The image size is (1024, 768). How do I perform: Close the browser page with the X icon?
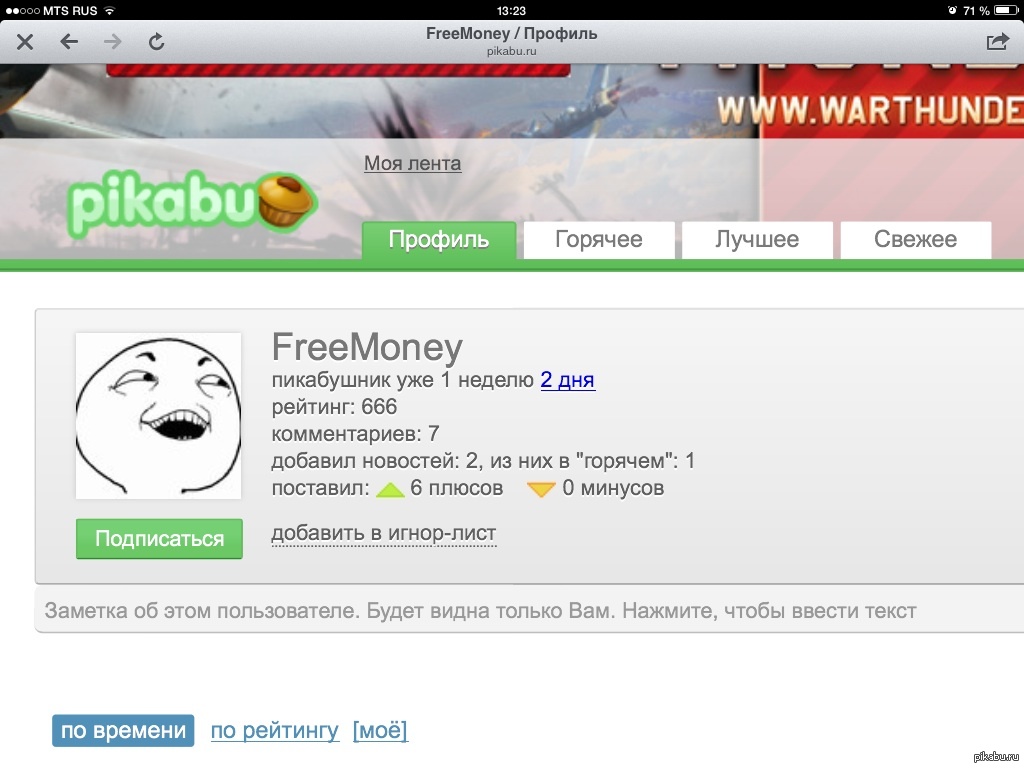(25, 42)
